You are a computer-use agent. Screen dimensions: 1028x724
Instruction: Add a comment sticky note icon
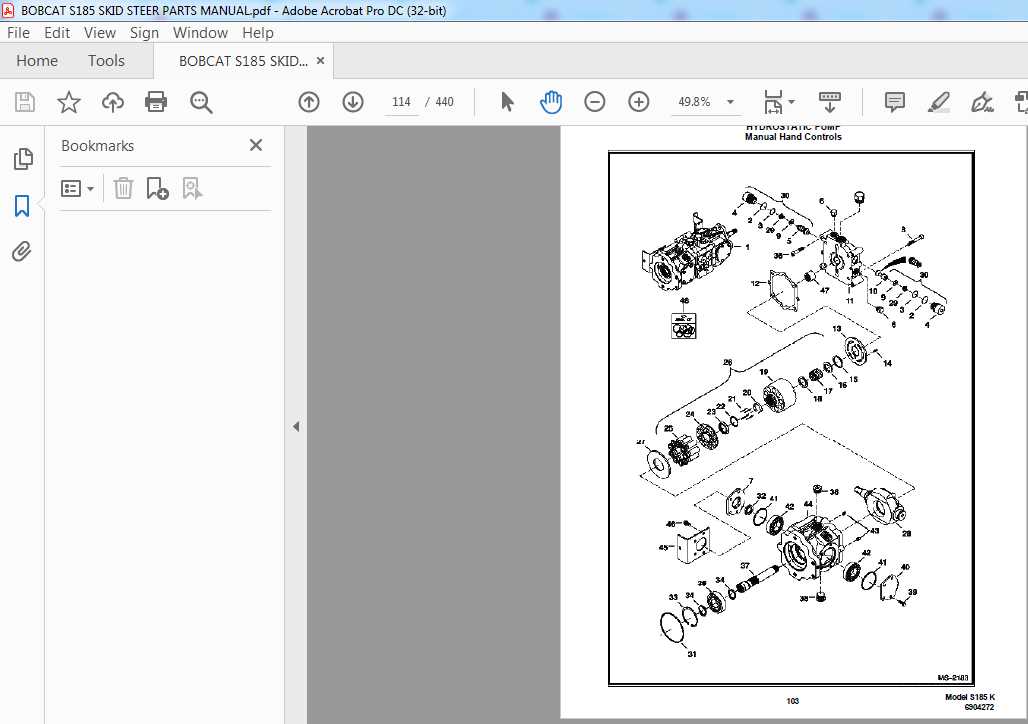pyautogui.click(x=895, y=102)
